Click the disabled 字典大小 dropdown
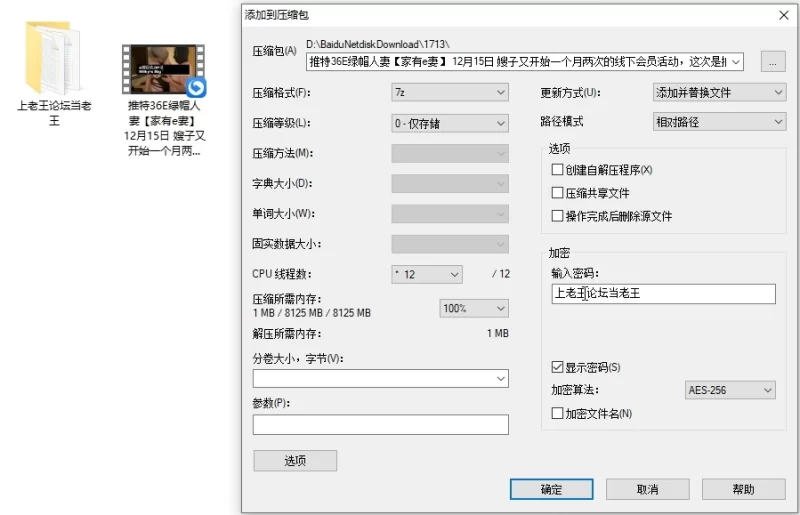The height and width of the screenshot is (515, 800). pos(450,184)
